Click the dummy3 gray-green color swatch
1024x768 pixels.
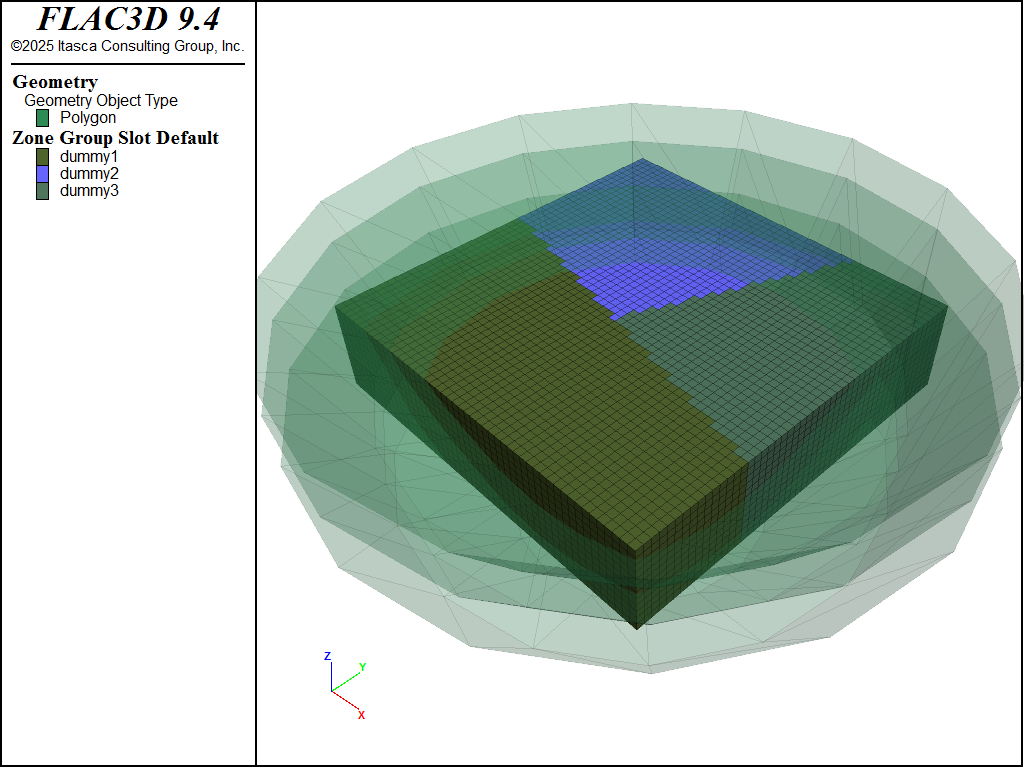[x=43, y=190]
